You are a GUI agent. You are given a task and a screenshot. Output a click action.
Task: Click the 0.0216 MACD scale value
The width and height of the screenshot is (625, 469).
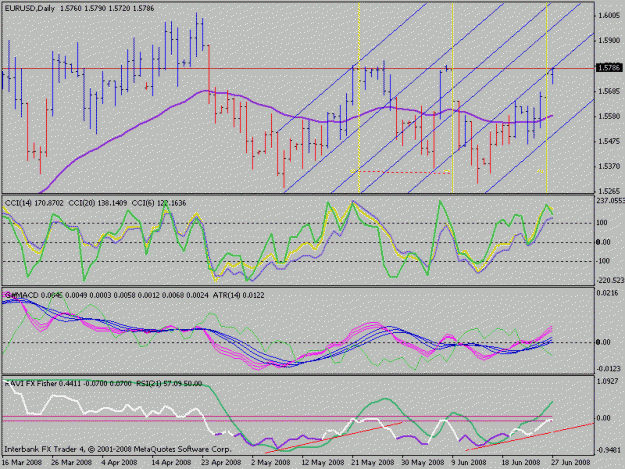coord(608,293)
